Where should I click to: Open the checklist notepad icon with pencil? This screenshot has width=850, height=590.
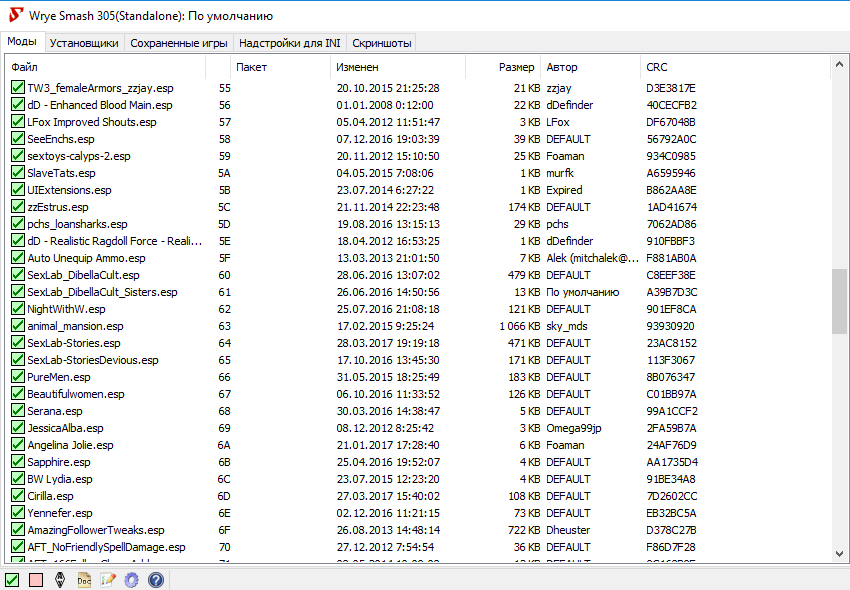(108, 579)
